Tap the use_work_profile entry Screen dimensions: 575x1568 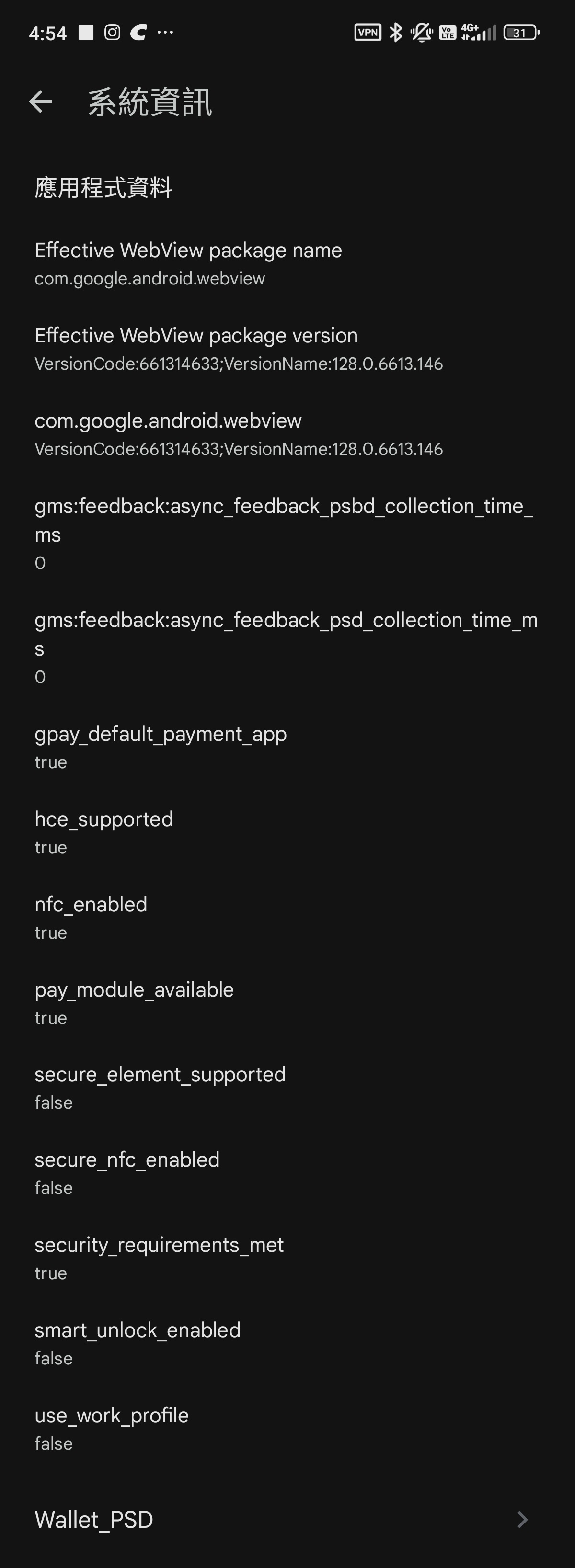[287, 1428]
